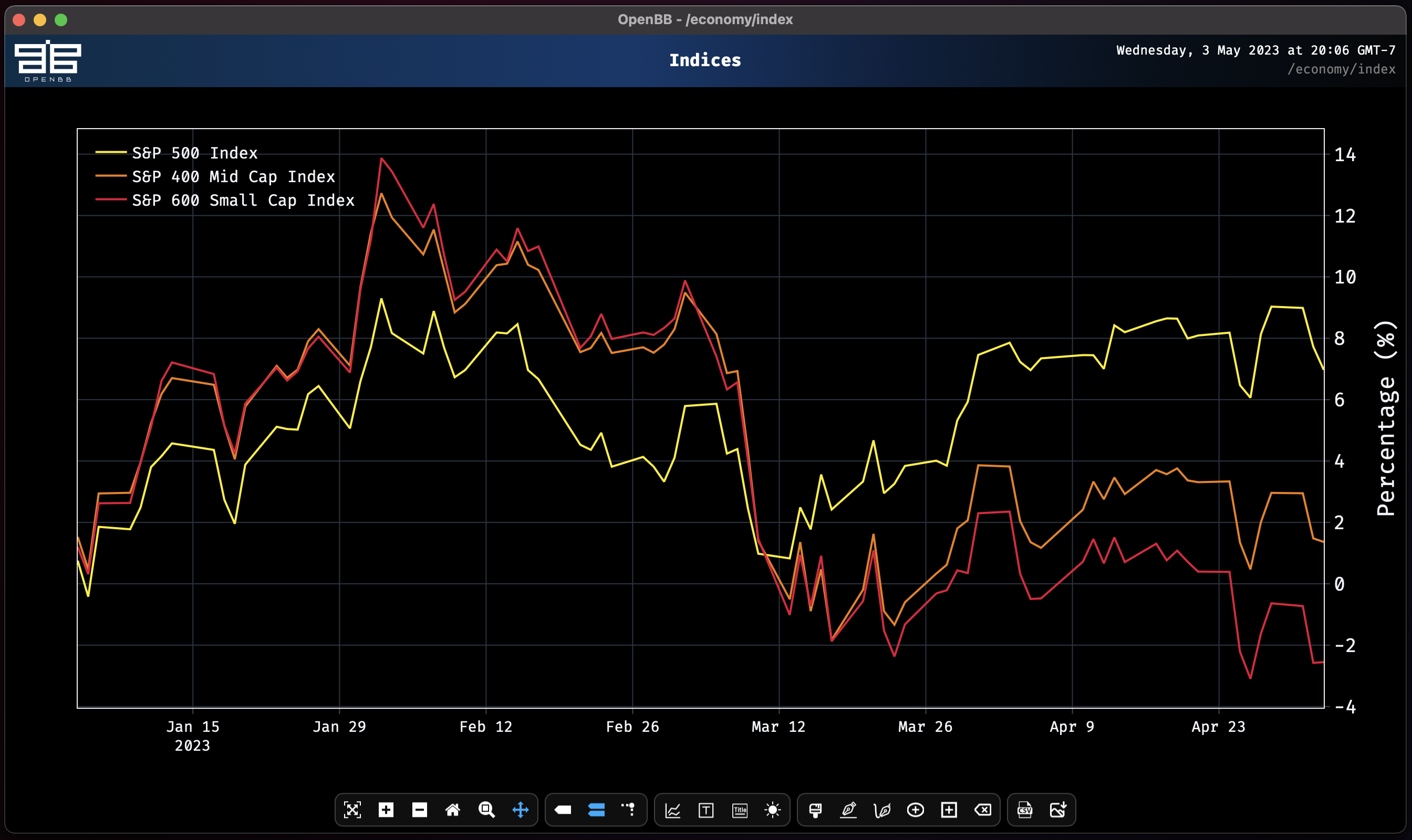Viewport: 1412px width, 840px height.
Task: Click the -4 y-axis tick label
Action: point(1345,707)
